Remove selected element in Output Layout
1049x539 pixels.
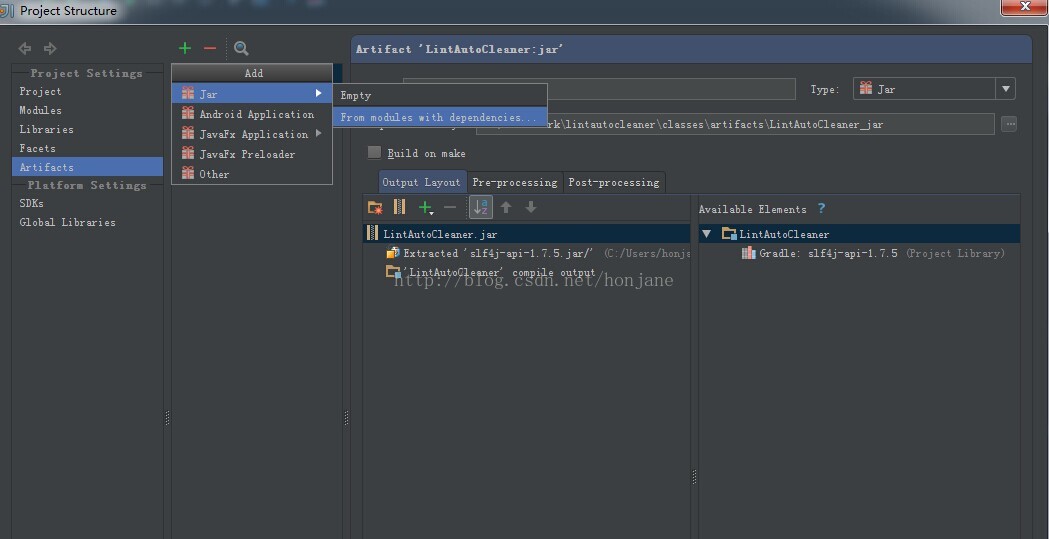(x=450, y=207)
